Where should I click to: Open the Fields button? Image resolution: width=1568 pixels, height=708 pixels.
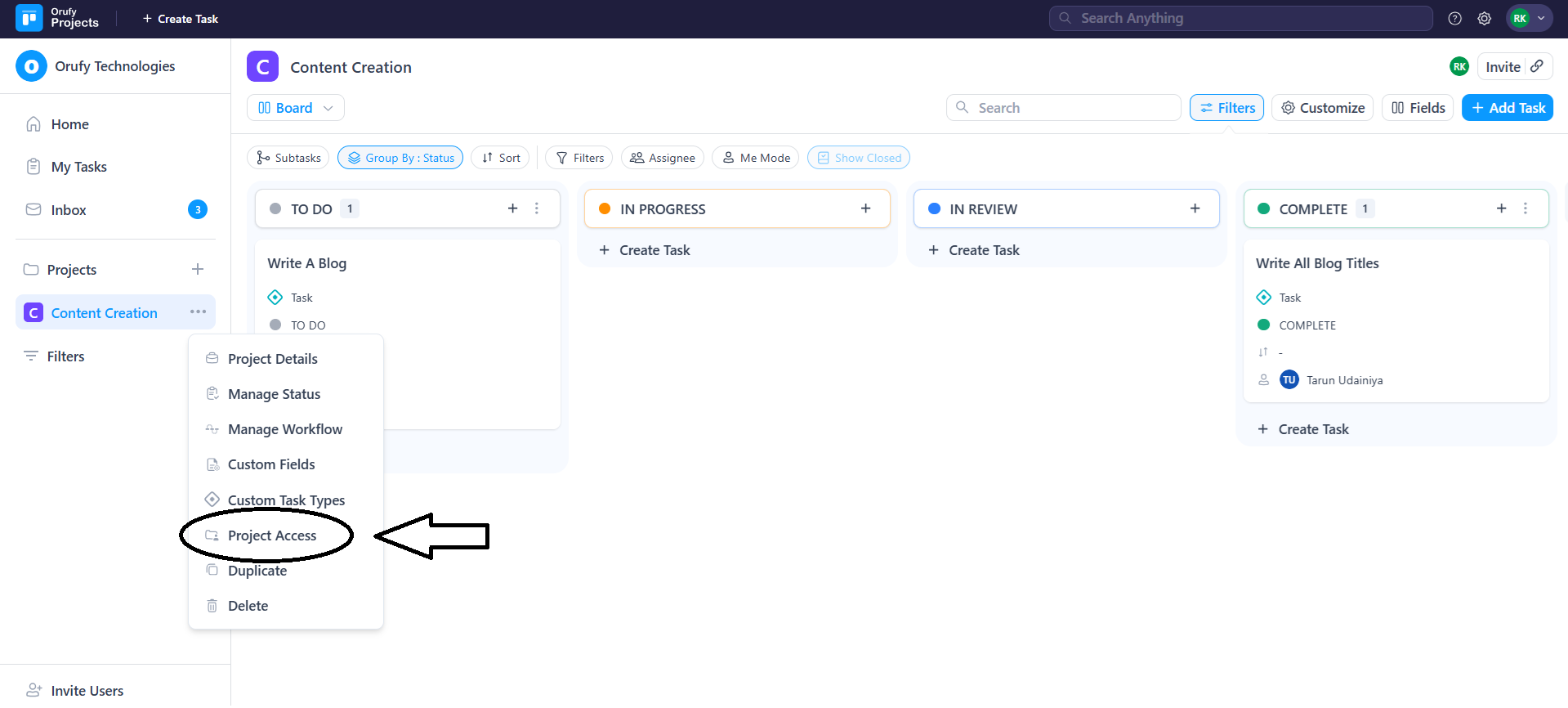(x=1418, y=108)
